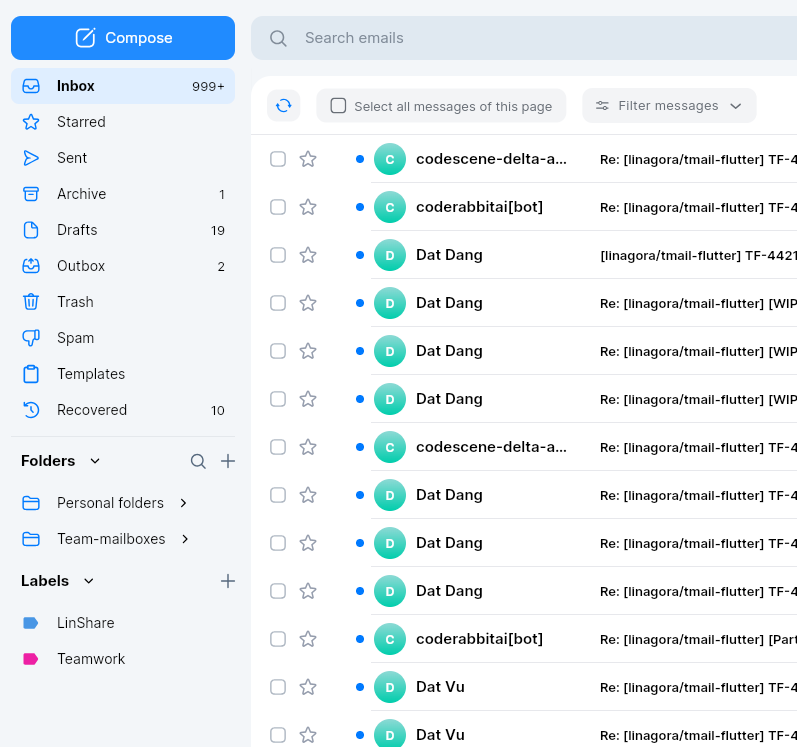Star the first codescene-delta-a... email
The height and width of the screenshot is (747, 797).
[x=308, y=159]
